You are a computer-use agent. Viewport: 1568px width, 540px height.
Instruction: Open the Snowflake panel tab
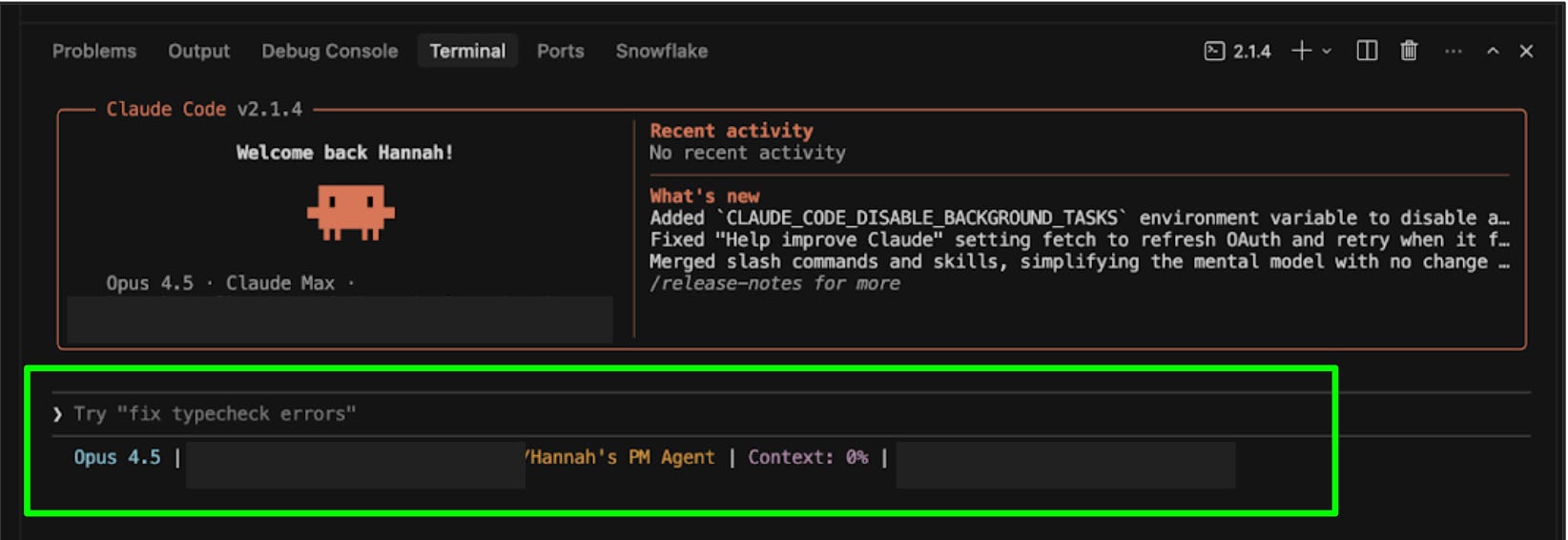coord(662,52)
